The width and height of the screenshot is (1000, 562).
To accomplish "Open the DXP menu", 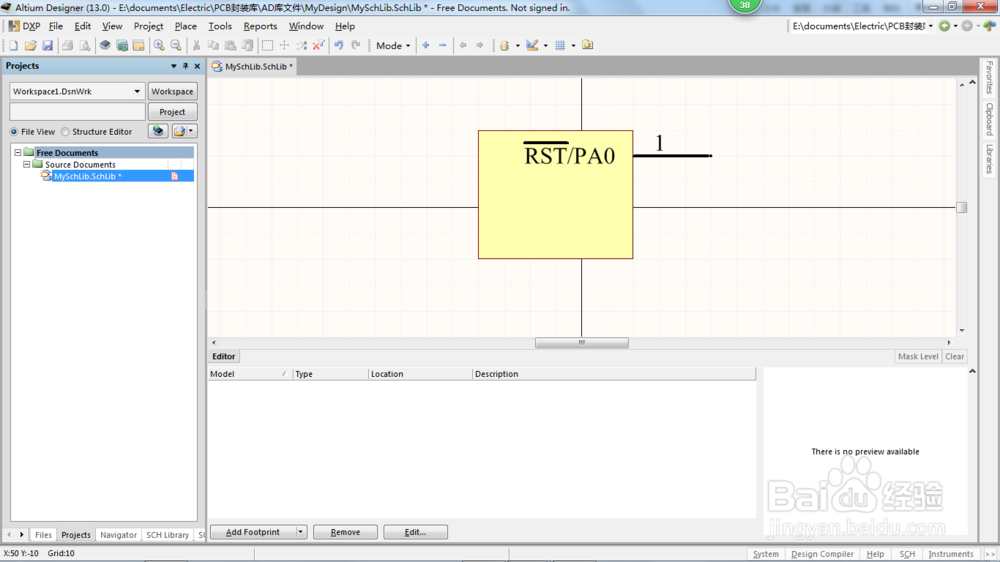I will point(25,26).
